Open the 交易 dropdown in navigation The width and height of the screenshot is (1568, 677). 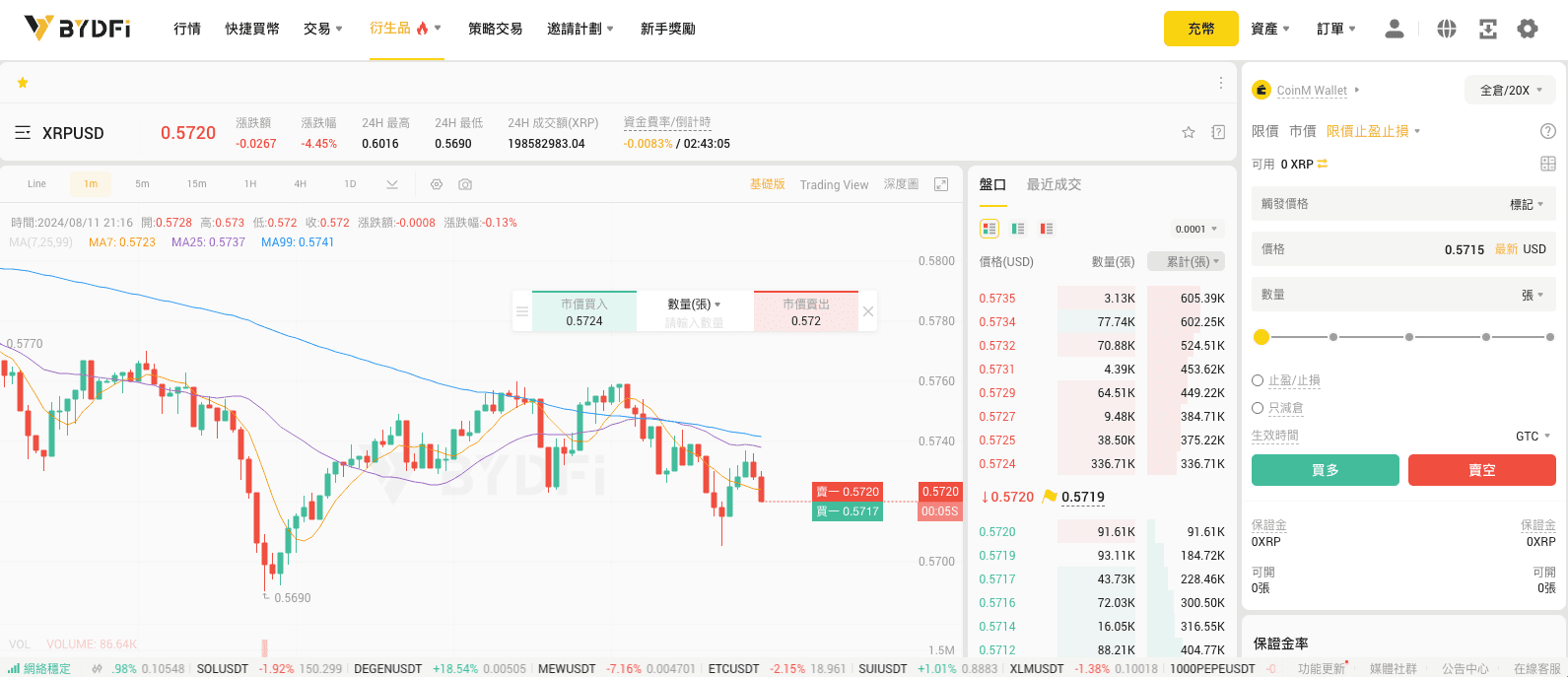323,29
